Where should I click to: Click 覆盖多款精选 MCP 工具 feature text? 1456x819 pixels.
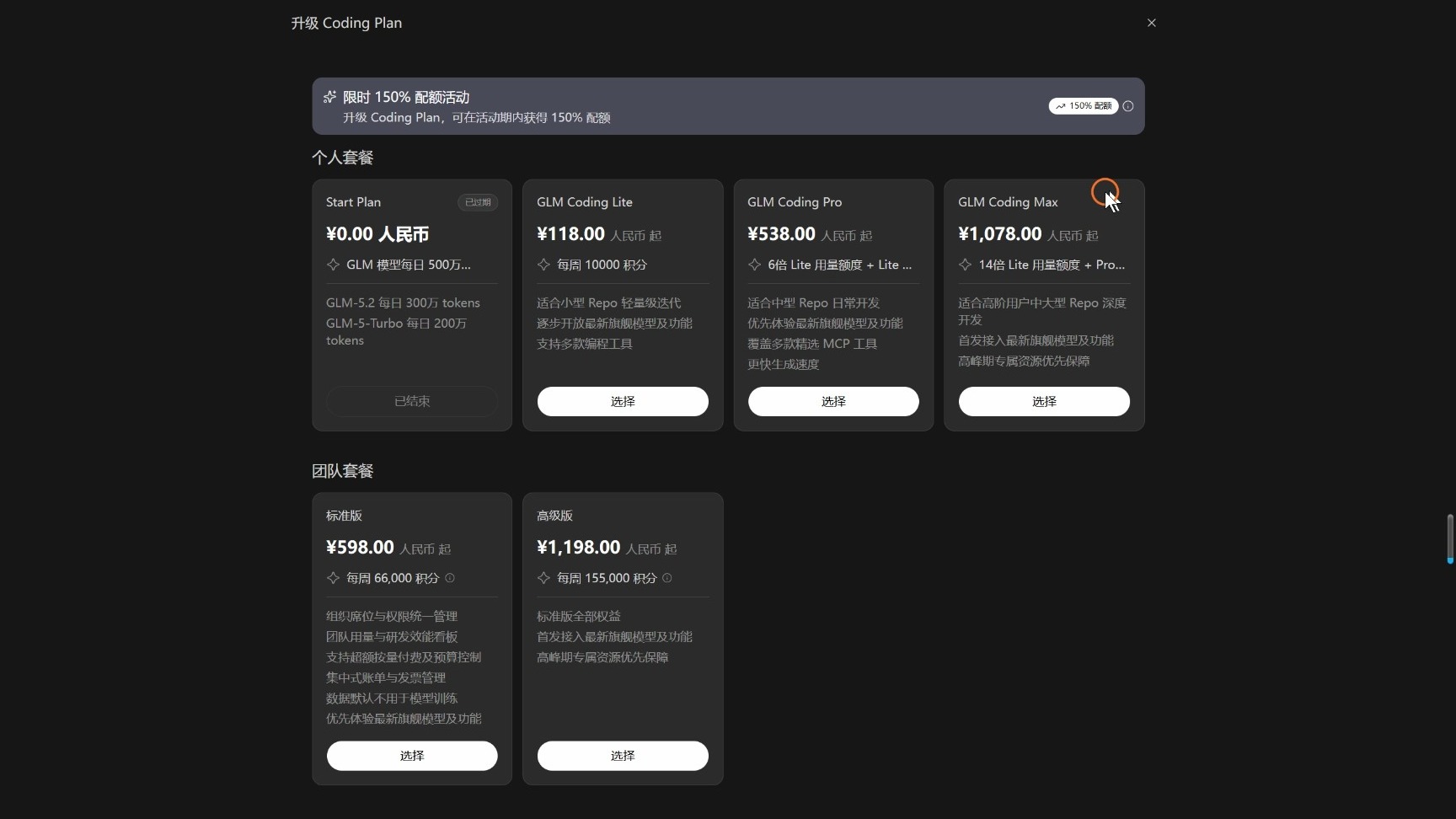pyautogui.click(x=812, y=344)
